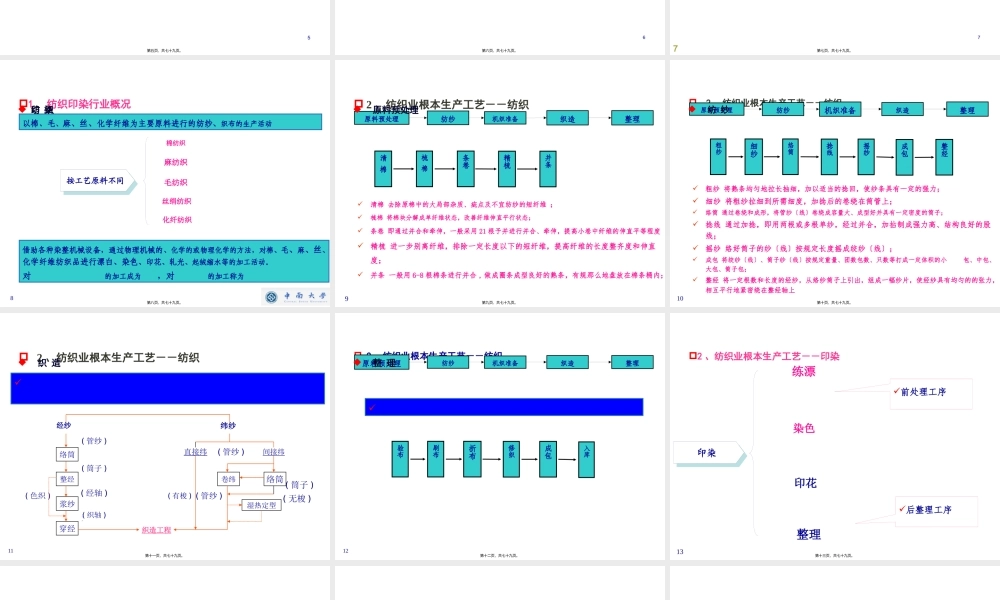Click the 染色 label on slide 13
Screen dimensions: 1000x600
pos(804,428)
